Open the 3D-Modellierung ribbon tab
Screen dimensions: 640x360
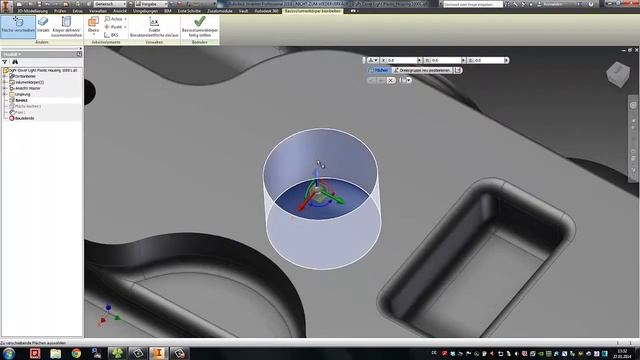point(32,11)
